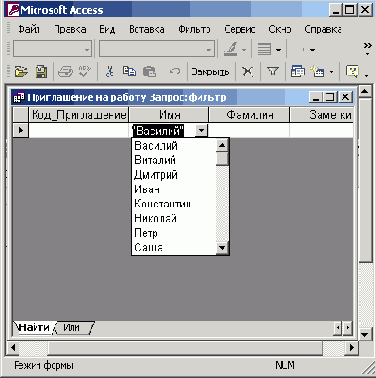This screenshot has width=376, height=378.
Task: Click the Save as Query disk icon
Action: coord(41,71)
